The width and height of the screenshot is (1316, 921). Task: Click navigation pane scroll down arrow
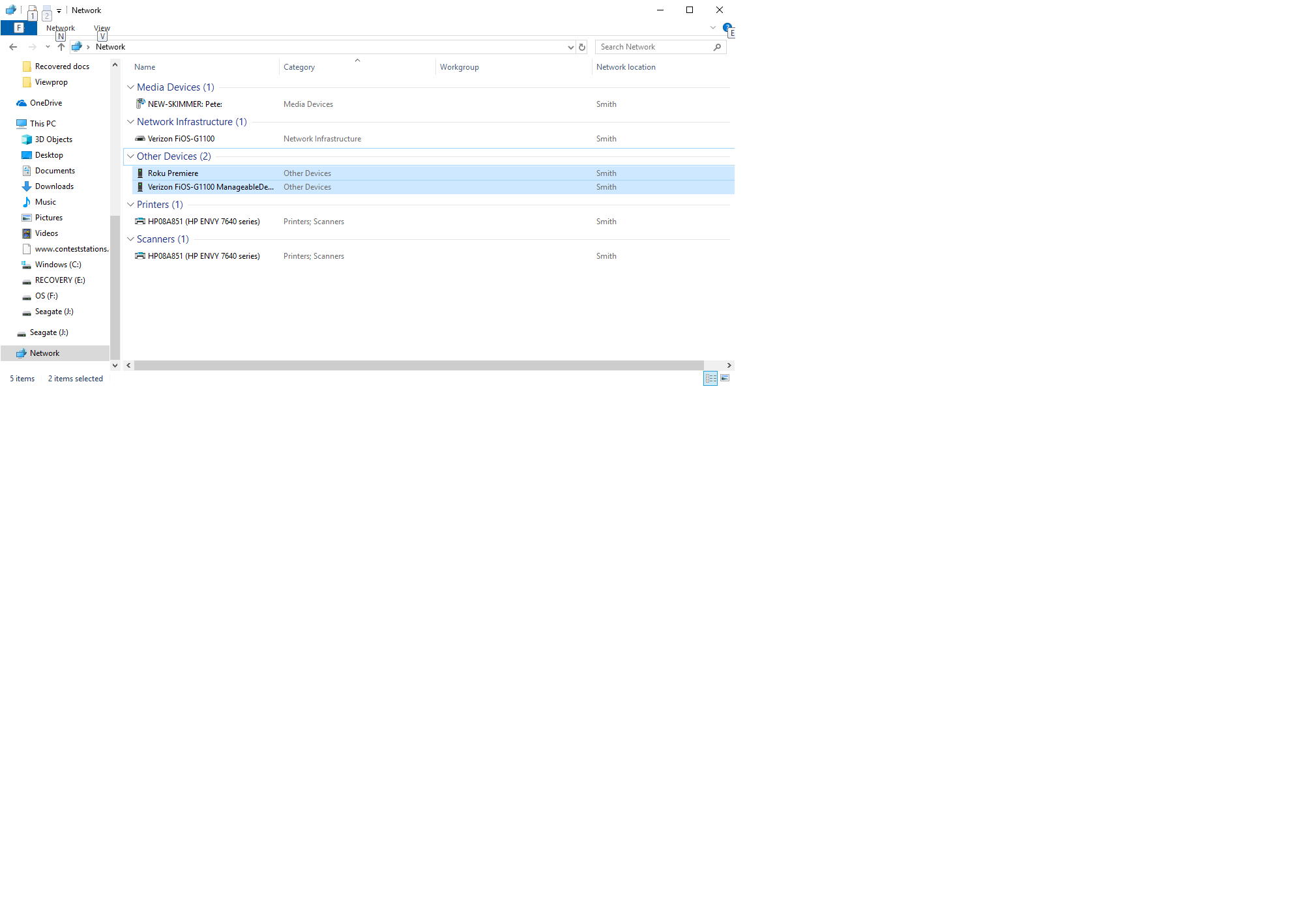pos(115,365)
